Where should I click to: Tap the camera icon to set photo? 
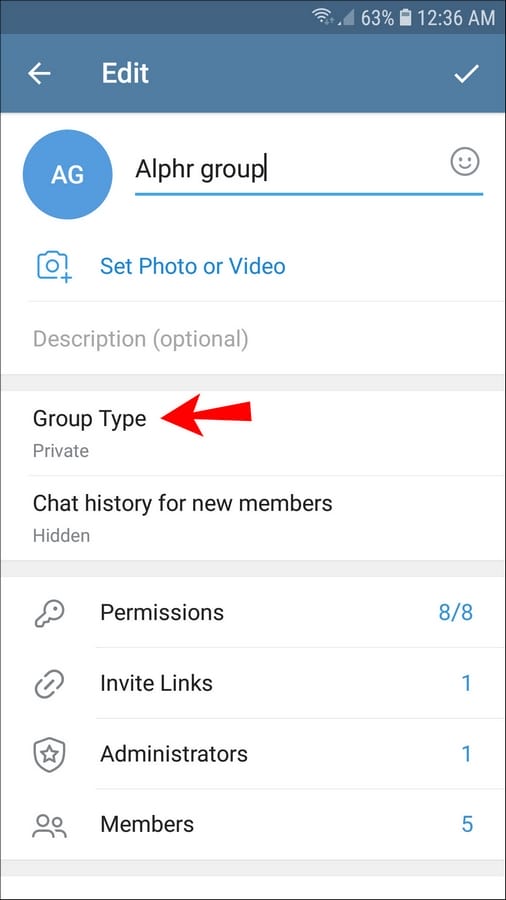[x=55, y=267]
